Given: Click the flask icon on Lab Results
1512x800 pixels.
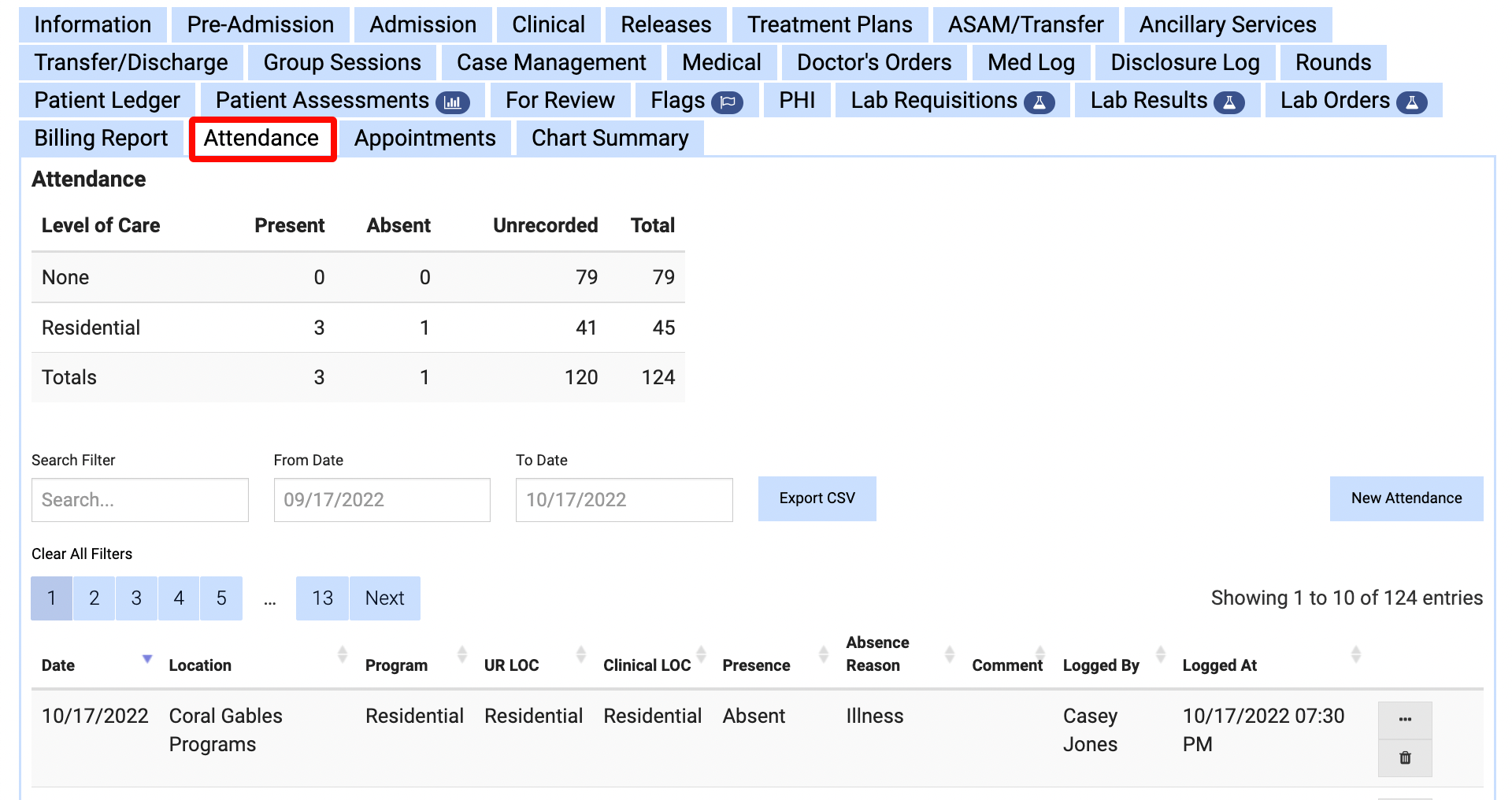Looking at the screenshot, I should click(1228, 102).
